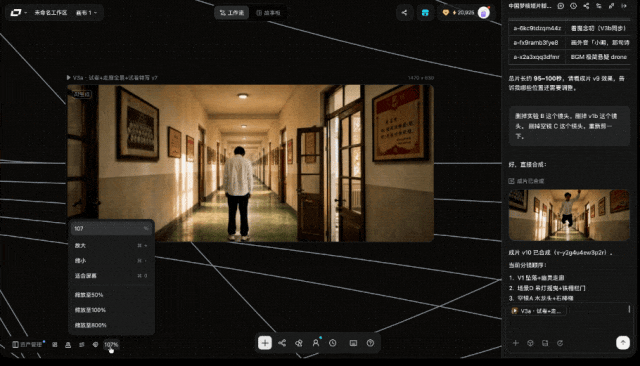Click the node-connection icon in bottom toolbar

coord(282,343)
